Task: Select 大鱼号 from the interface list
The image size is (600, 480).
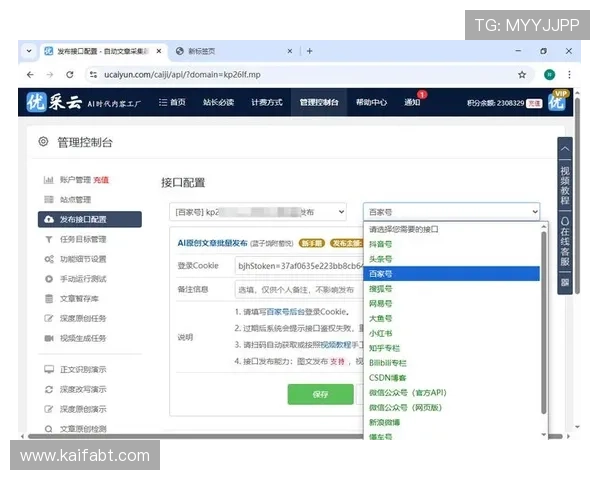Action: click(452, 318)
